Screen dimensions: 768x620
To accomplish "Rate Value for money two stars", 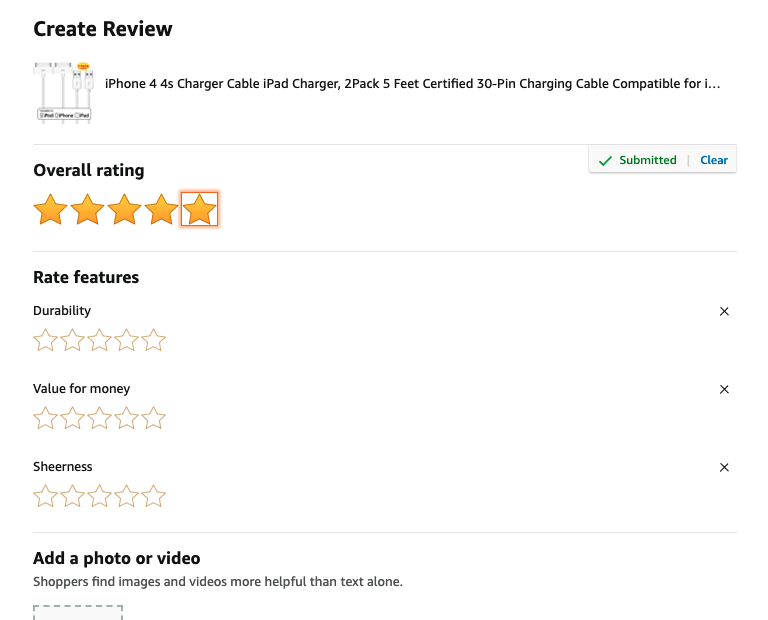I will (72, 419).
